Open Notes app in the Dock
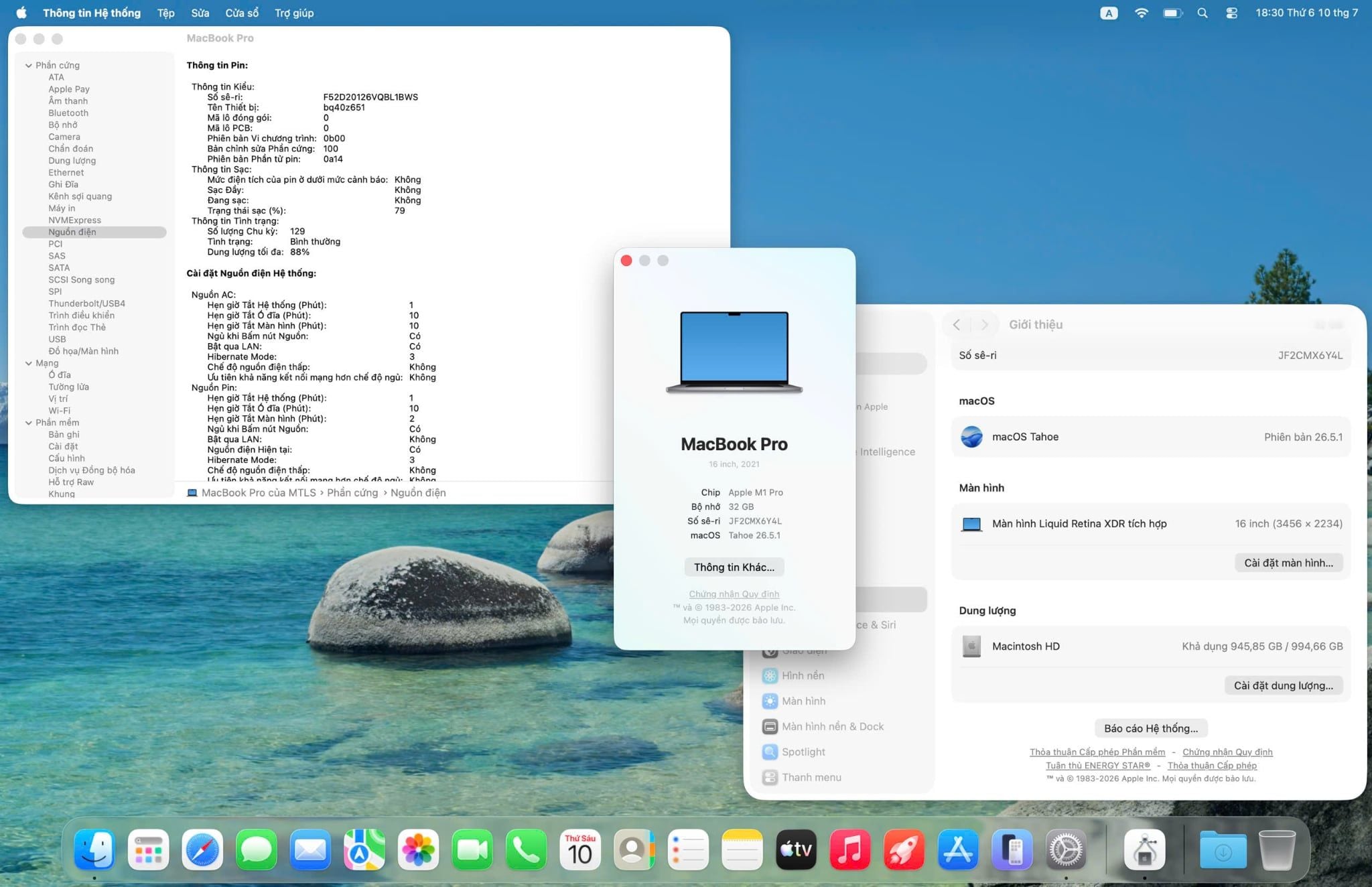This screenshot has width=1372, height=887. pos(742,849)
